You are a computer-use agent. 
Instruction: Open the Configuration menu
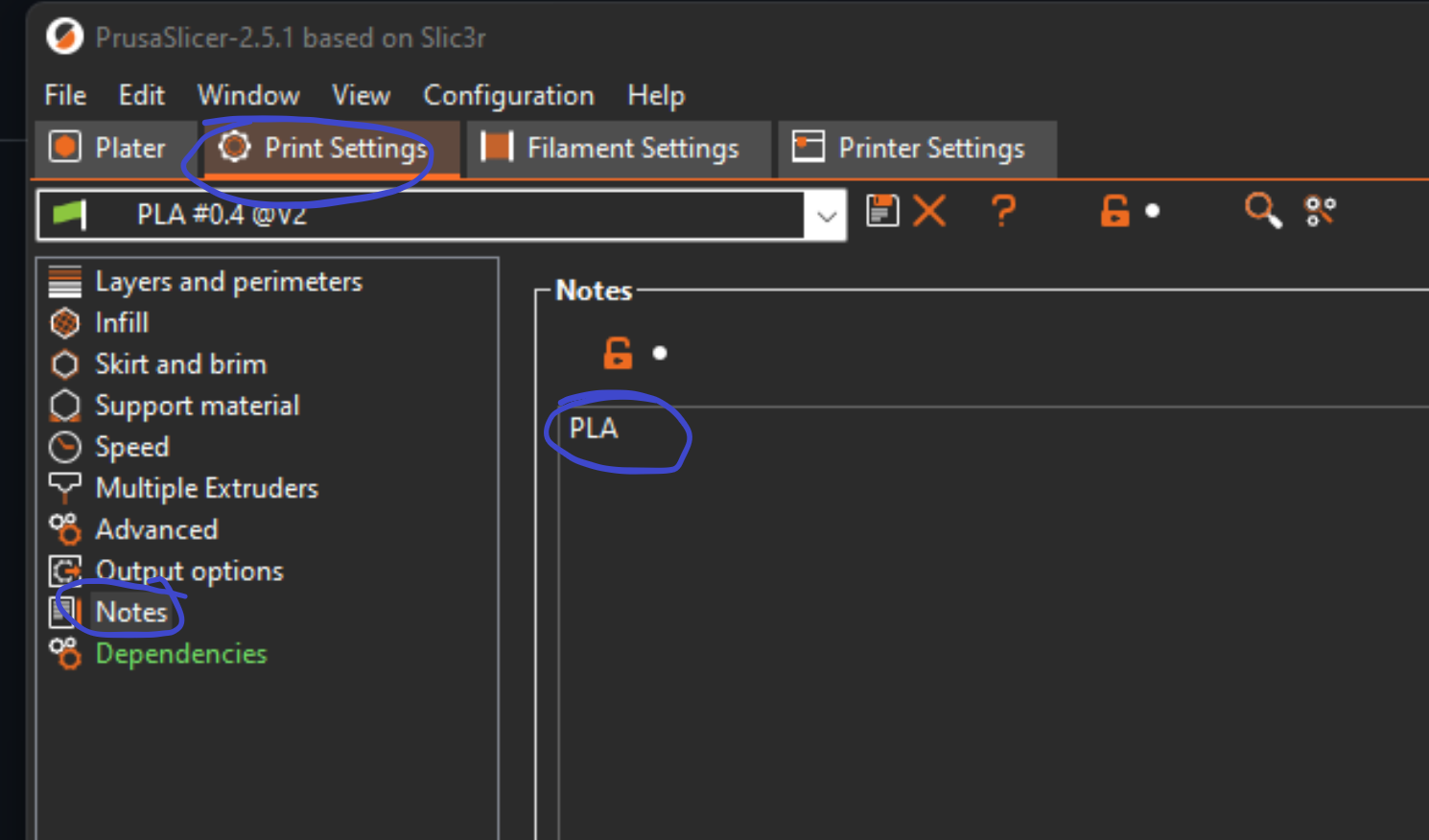click(509, 96)
